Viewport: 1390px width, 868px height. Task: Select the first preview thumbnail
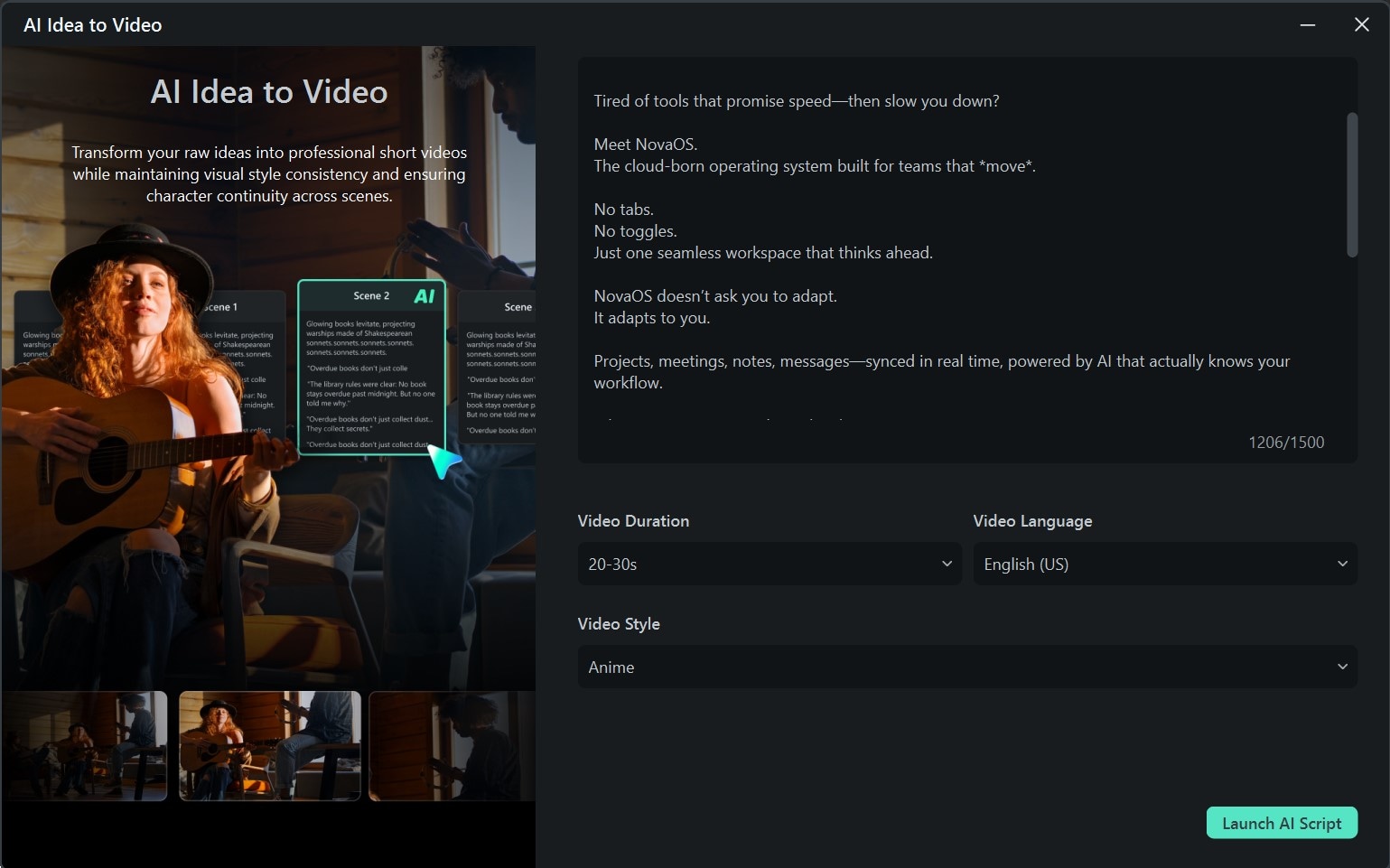(85, 746)
